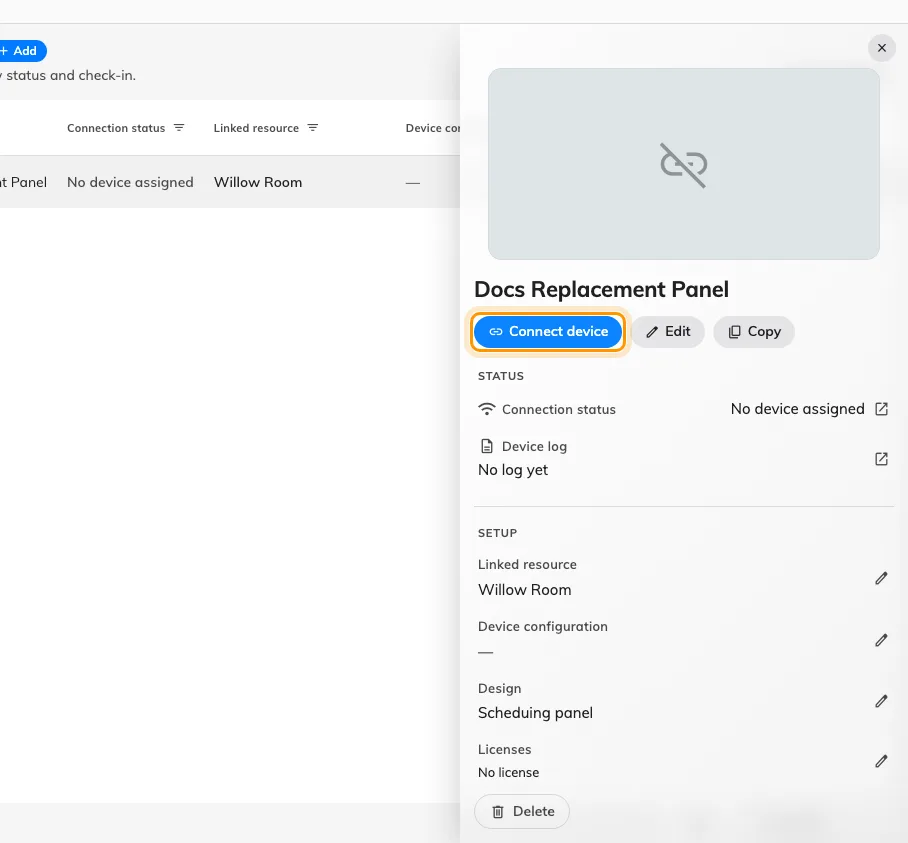
Task: Edit Licenses with pencil icon
Action: coord(881,761)
